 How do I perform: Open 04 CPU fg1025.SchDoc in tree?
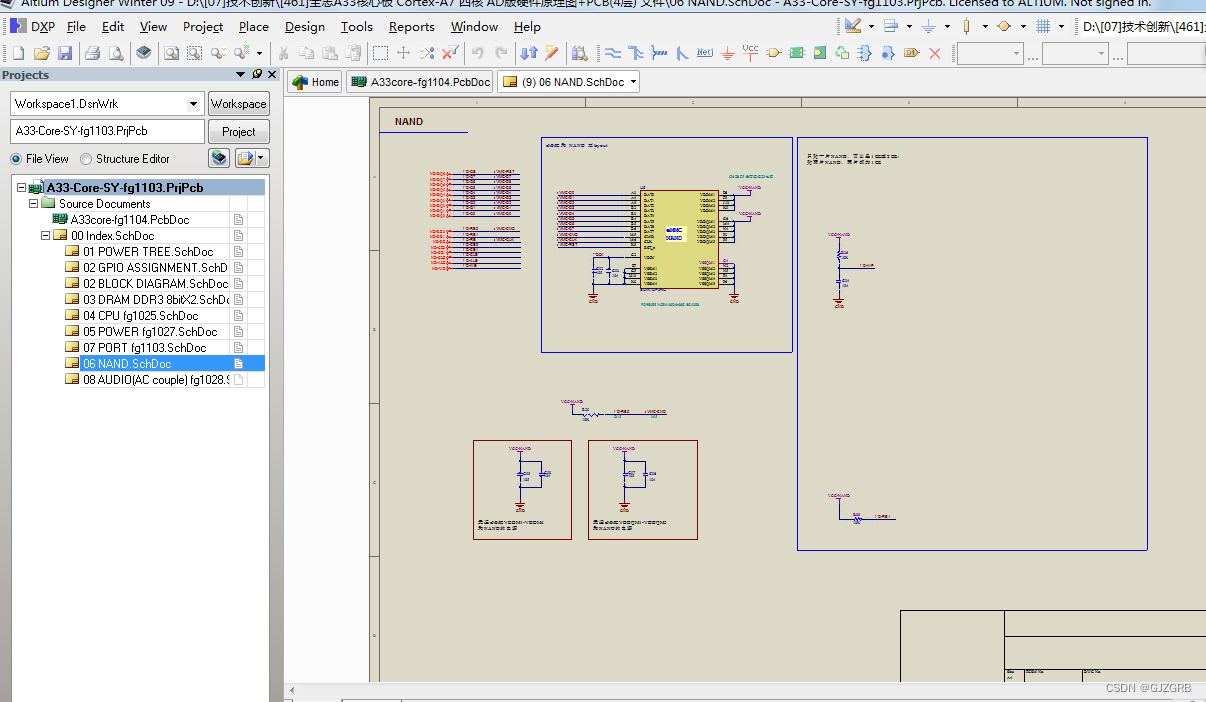tap(140, 316)
